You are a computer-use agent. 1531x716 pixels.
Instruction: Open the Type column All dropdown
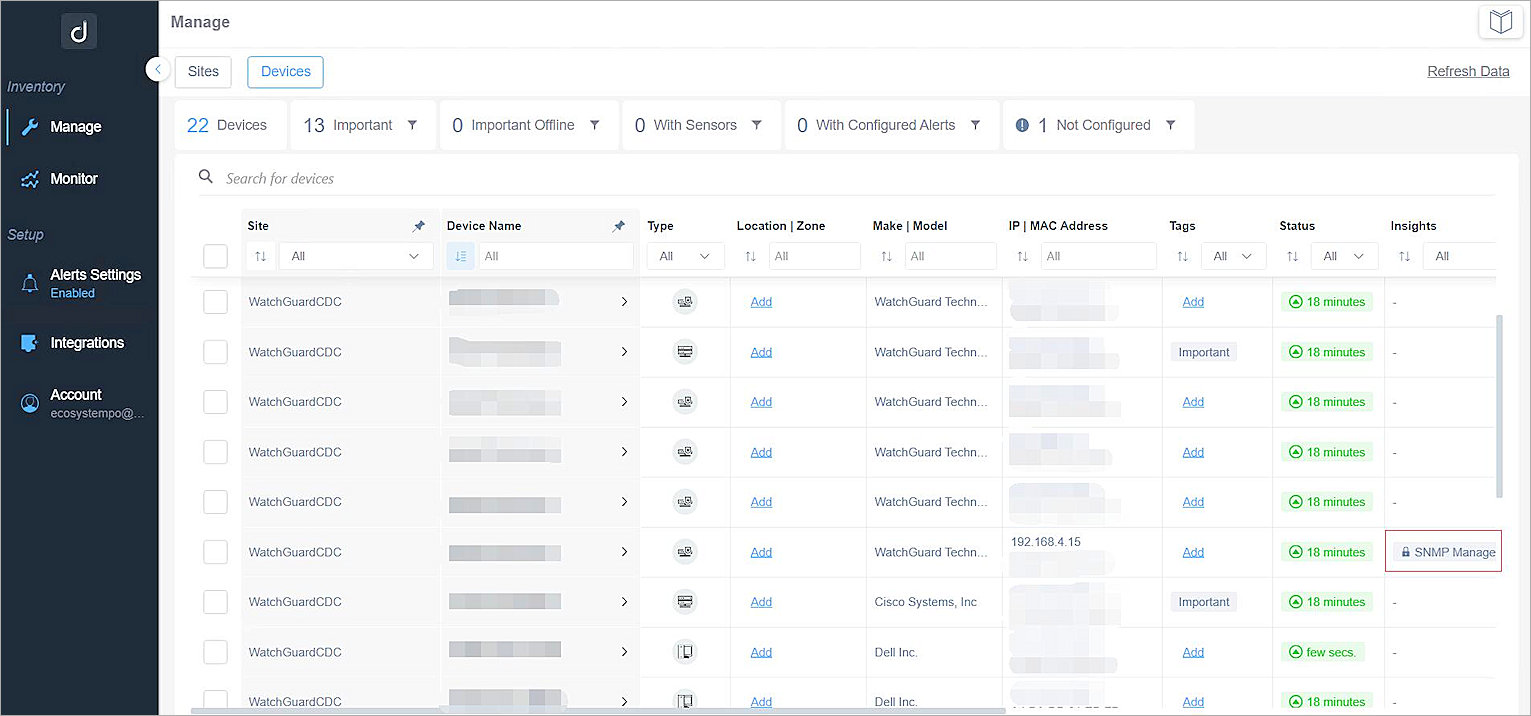coord(685,256)
